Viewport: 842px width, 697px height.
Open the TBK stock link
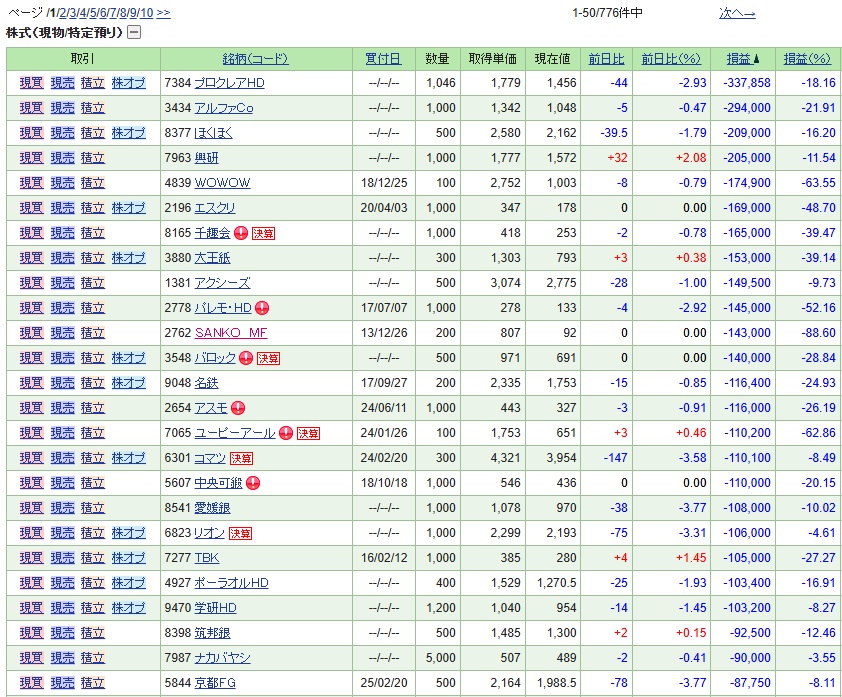[207, 558]
